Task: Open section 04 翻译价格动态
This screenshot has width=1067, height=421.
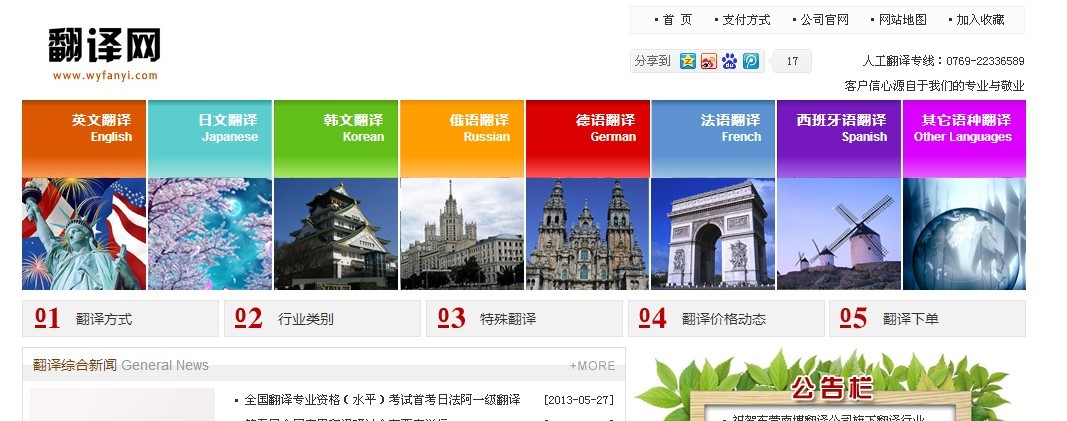Action: tap(726, 318)
